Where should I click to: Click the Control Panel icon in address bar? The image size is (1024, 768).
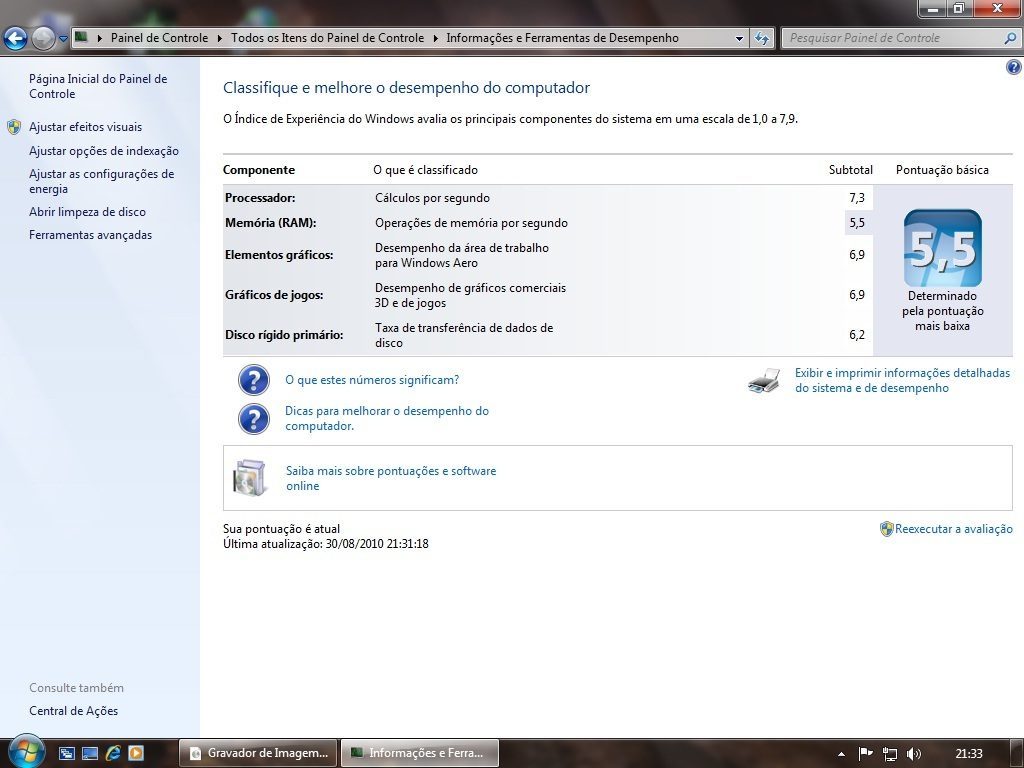pyautogui.click(x=81, y=37)
